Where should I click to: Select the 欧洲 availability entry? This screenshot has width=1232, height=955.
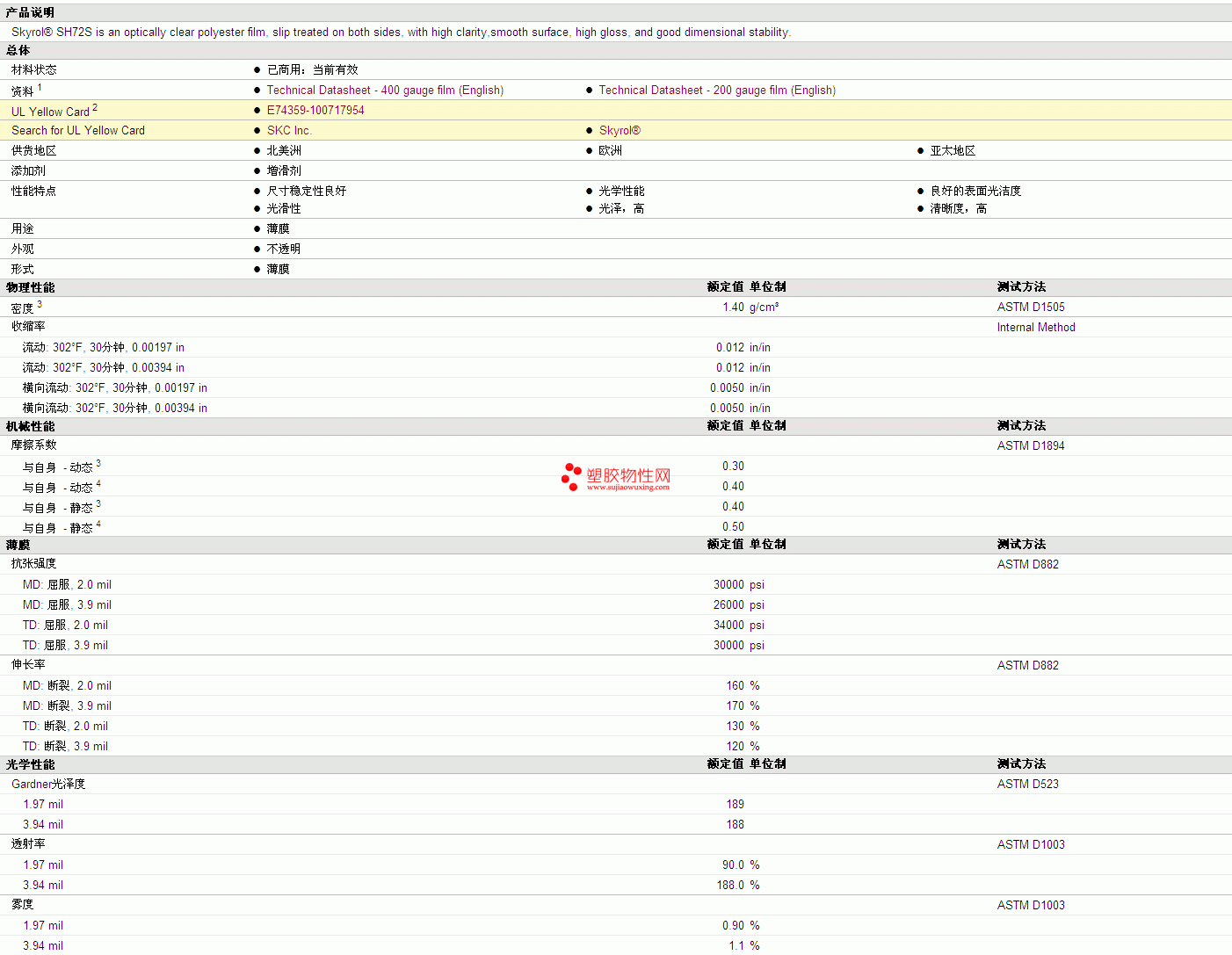click(611, 151)
